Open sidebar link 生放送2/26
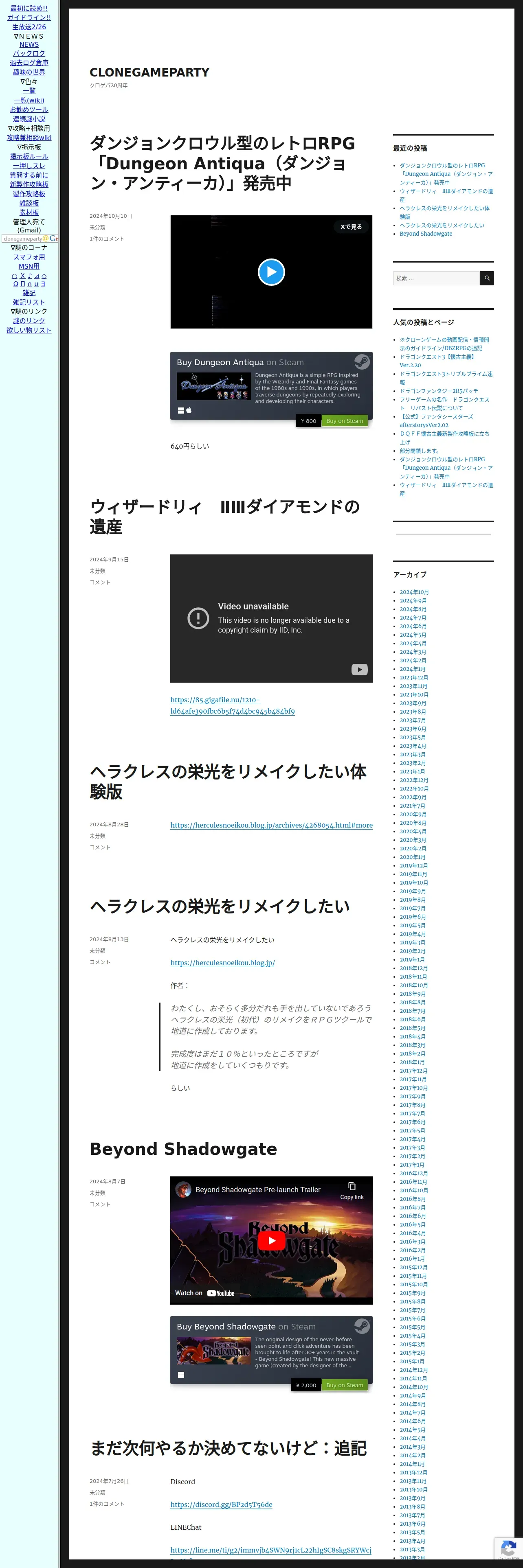This screenshot has width=523, height=1568. [29, 27]
